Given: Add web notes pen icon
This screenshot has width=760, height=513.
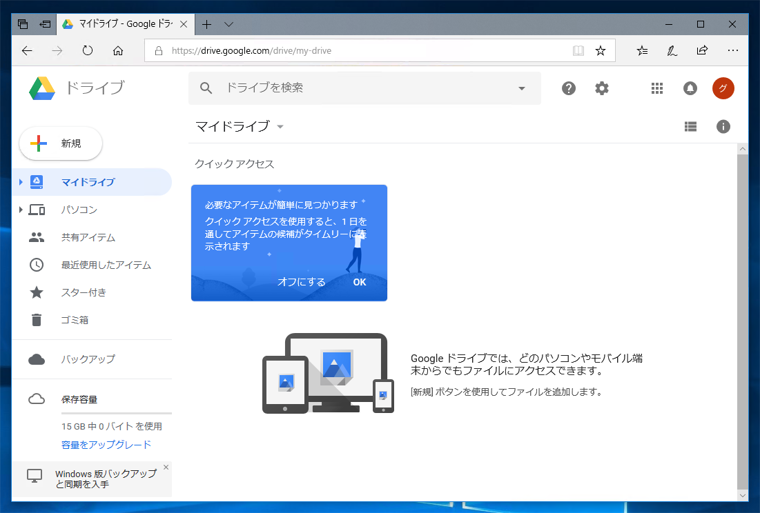Looking at the screenshot, I should (672, 50).
